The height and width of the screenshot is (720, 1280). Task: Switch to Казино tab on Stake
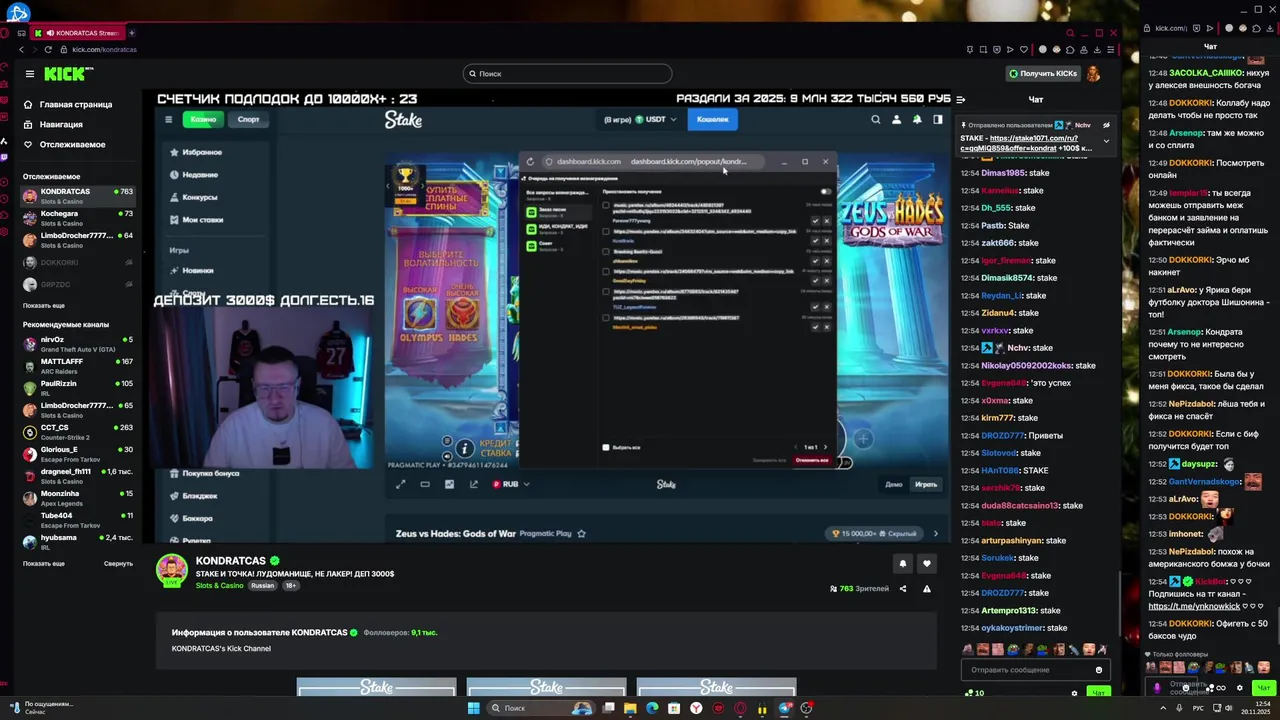coord(203,119)
